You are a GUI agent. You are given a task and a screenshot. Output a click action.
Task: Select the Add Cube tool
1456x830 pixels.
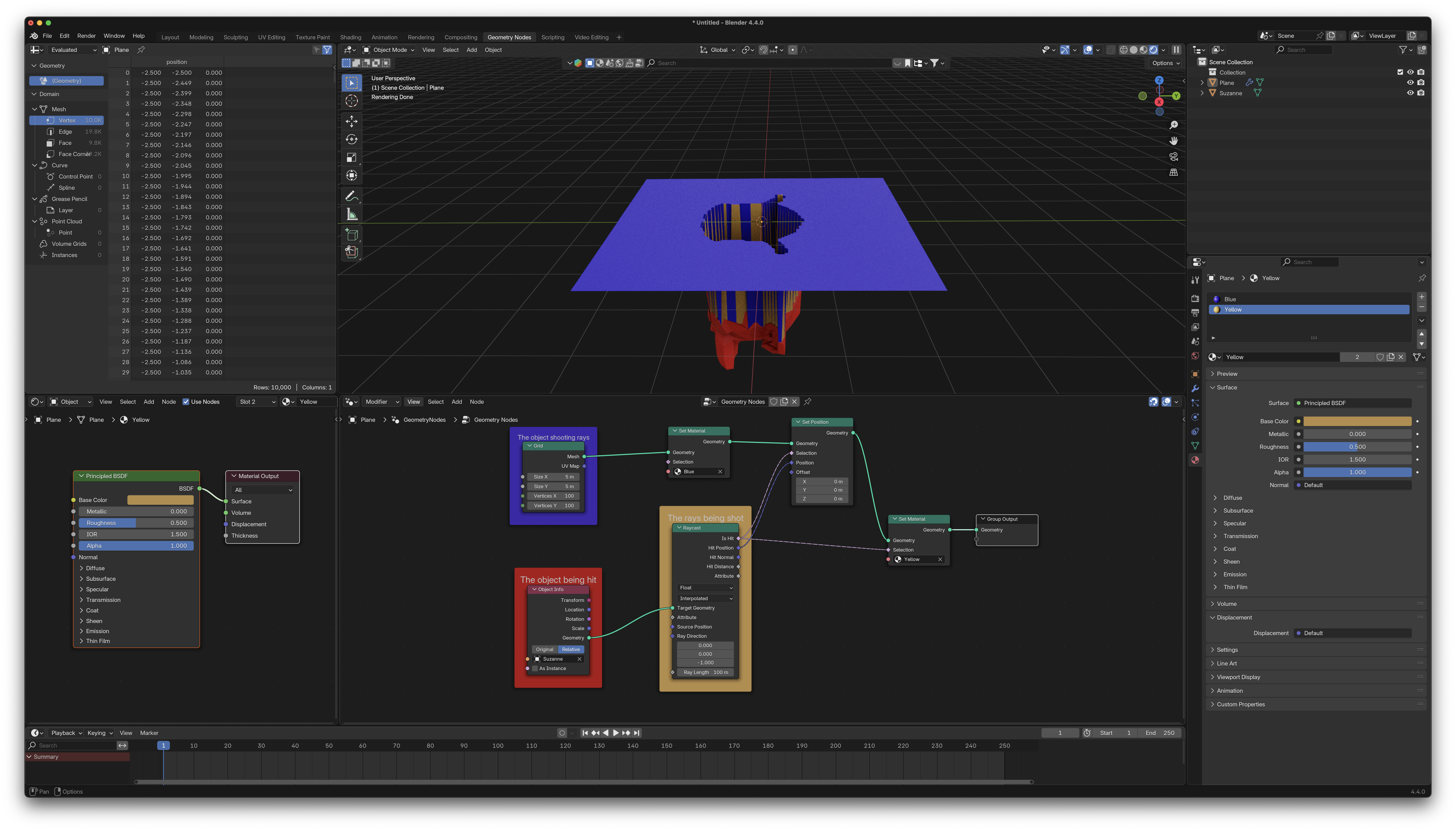tap(351, 235)
